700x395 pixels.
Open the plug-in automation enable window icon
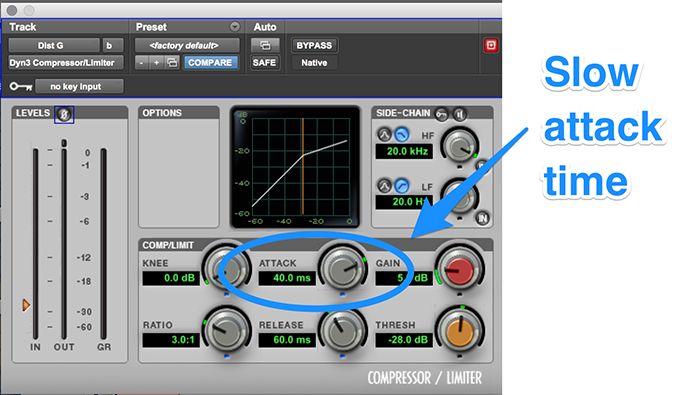point(265,46)
